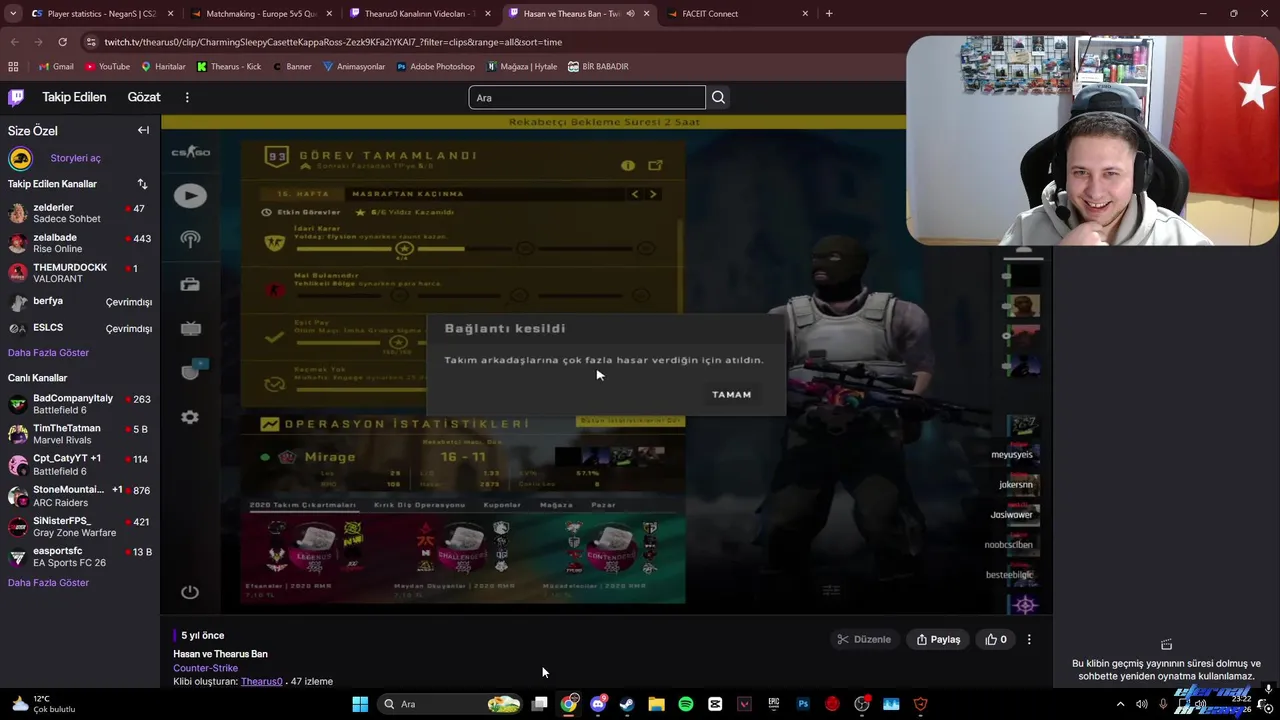Open the Valorant icon in the taskbar
1280x720 pixels.
click(744, 704)
